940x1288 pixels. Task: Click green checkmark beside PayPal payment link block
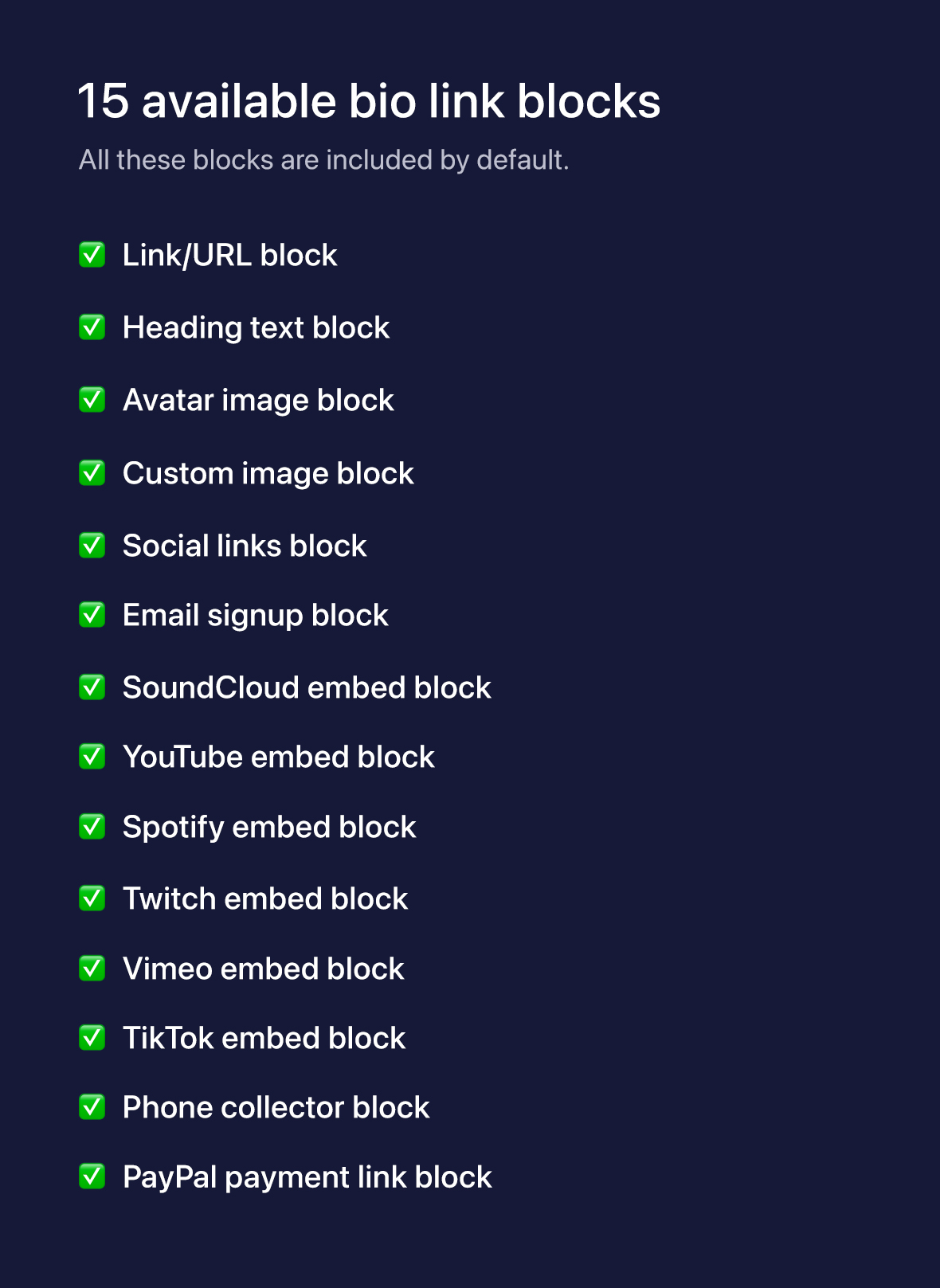(x=92, y=1176)
